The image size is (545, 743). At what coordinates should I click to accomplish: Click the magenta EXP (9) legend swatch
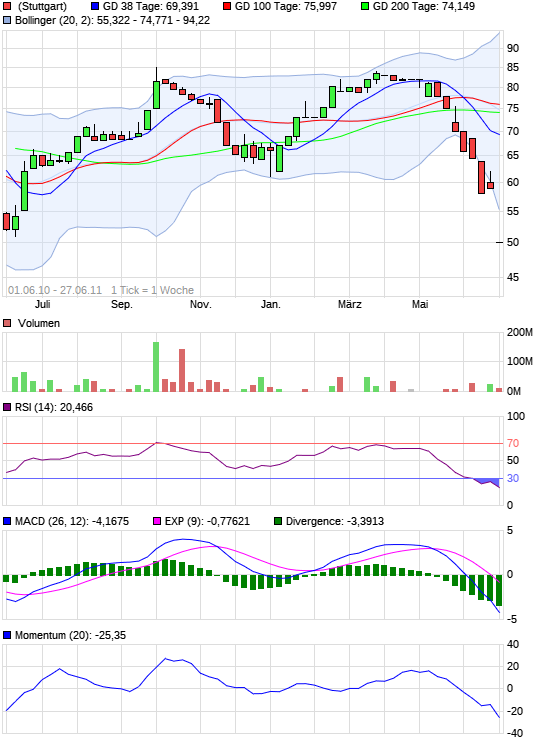(x=157, y=521)
